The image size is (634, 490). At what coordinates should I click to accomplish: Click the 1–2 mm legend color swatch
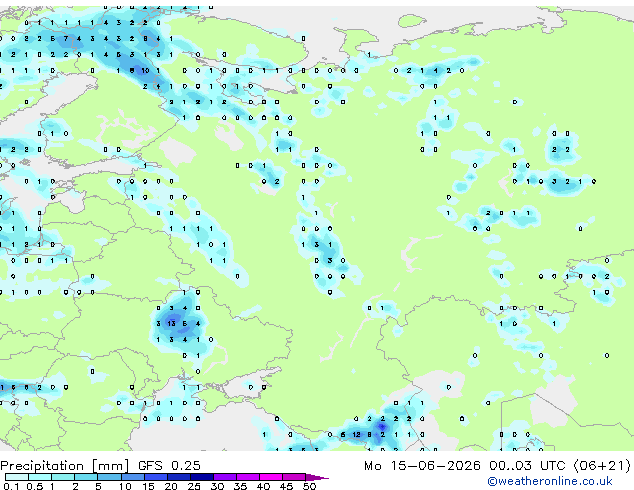[x=63, y=477]
